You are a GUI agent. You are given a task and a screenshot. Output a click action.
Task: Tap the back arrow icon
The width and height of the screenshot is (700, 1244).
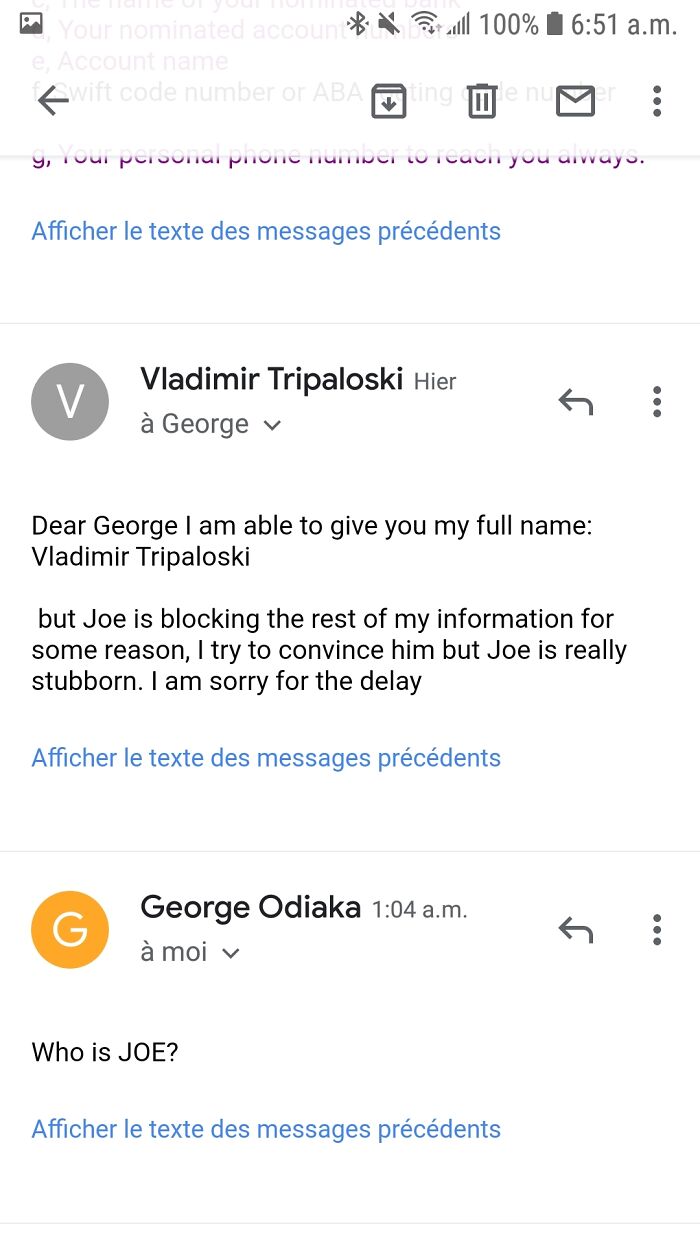(x=53, y=101)
